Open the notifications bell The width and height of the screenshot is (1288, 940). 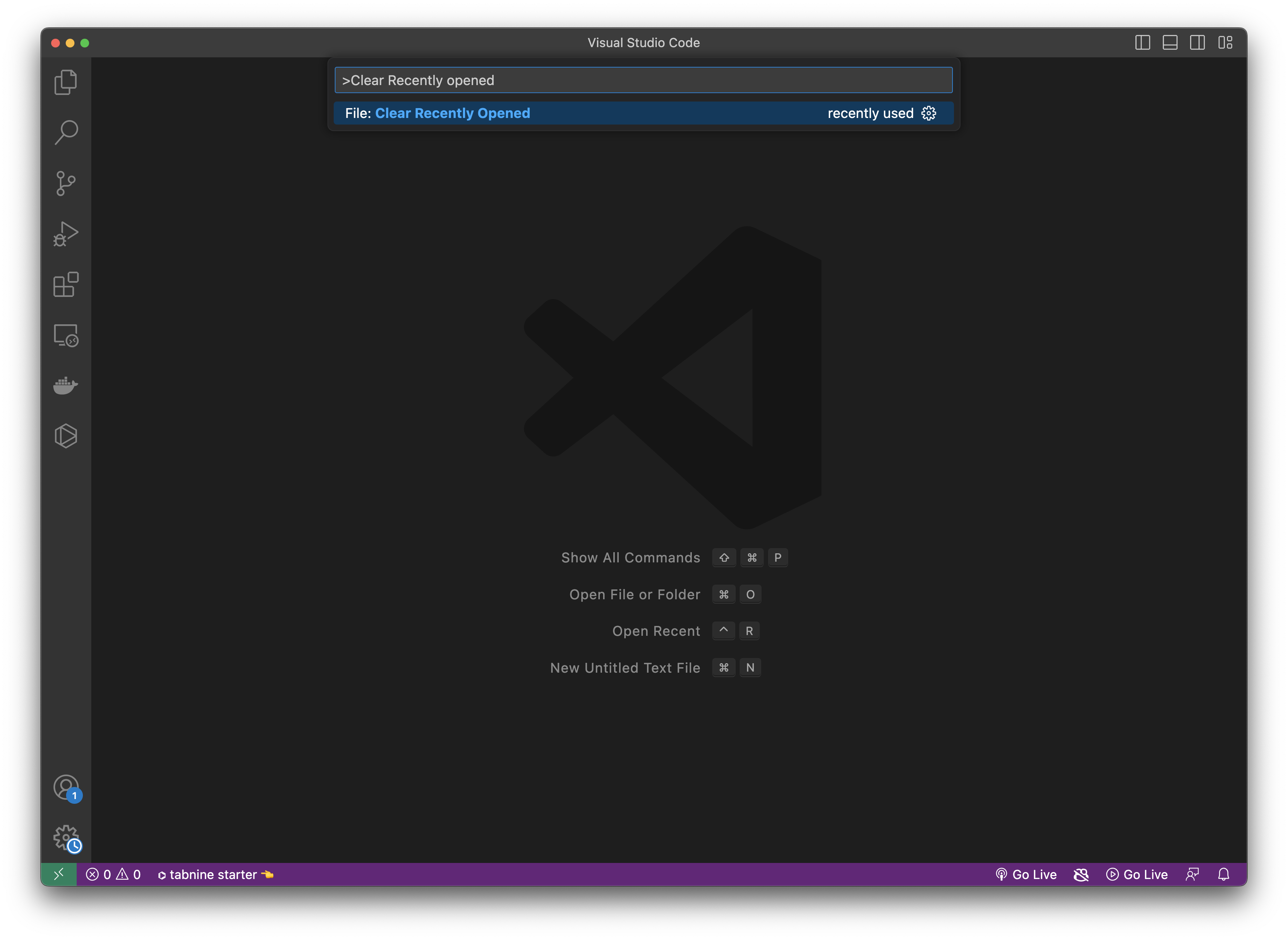click(1224, 875)
